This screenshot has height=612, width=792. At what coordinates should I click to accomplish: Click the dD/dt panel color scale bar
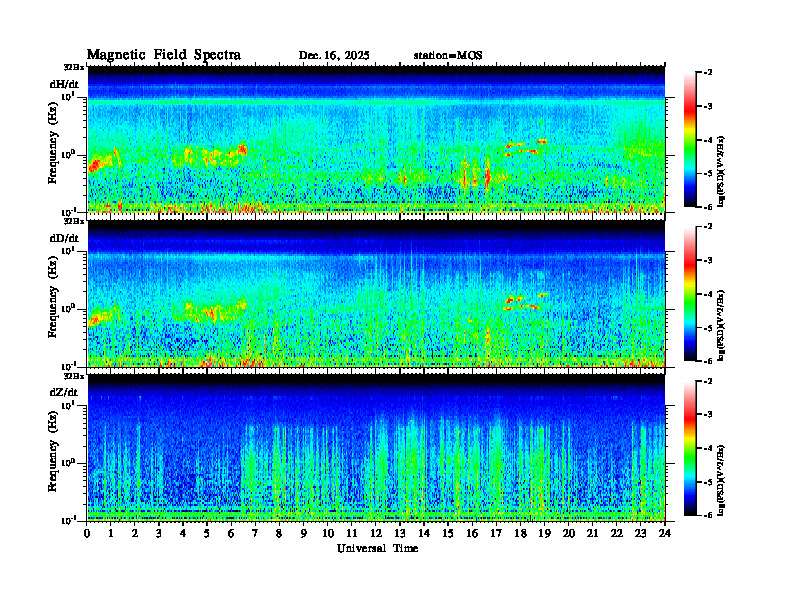click(690, 293)
